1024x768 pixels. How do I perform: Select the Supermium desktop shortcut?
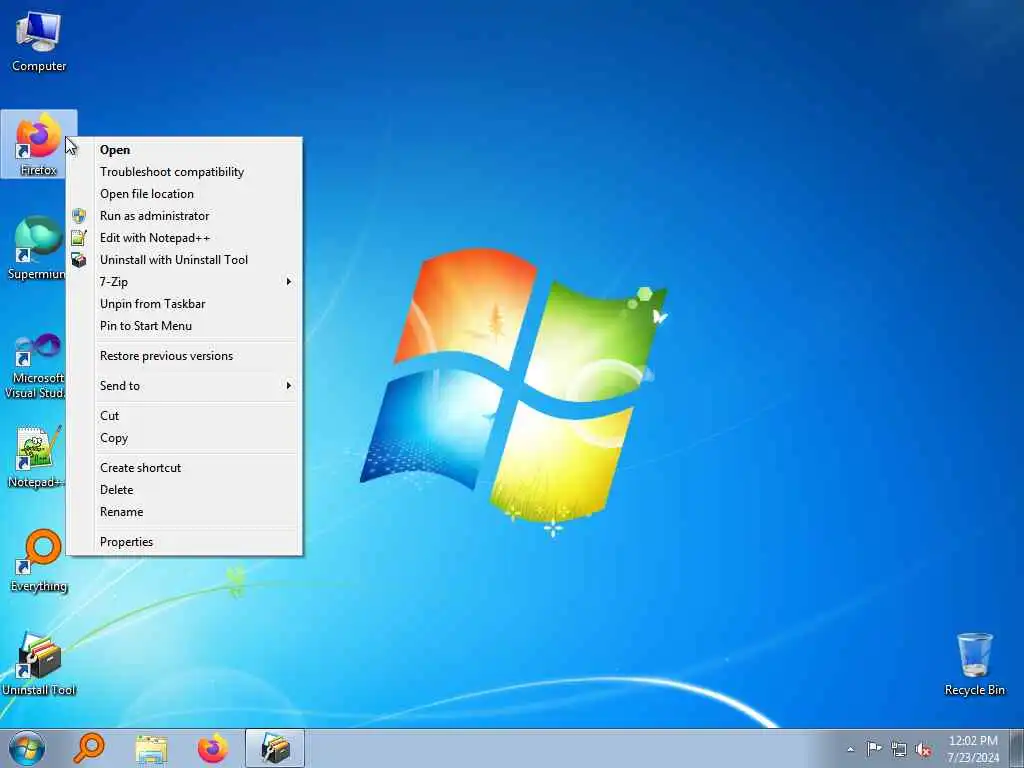37,248
